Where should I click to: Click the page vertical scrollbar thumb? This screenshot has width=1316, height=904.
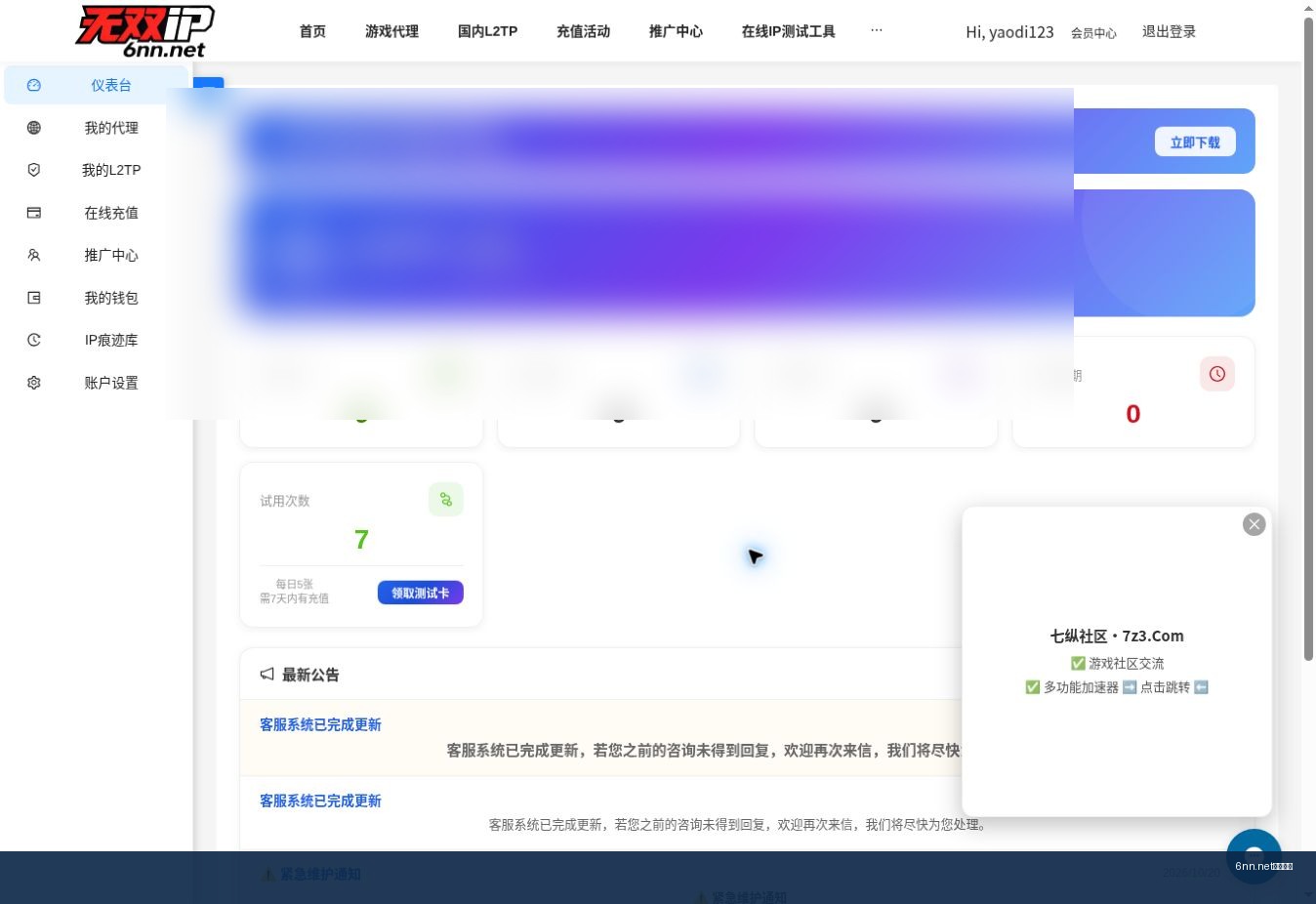click(1309, 339)
